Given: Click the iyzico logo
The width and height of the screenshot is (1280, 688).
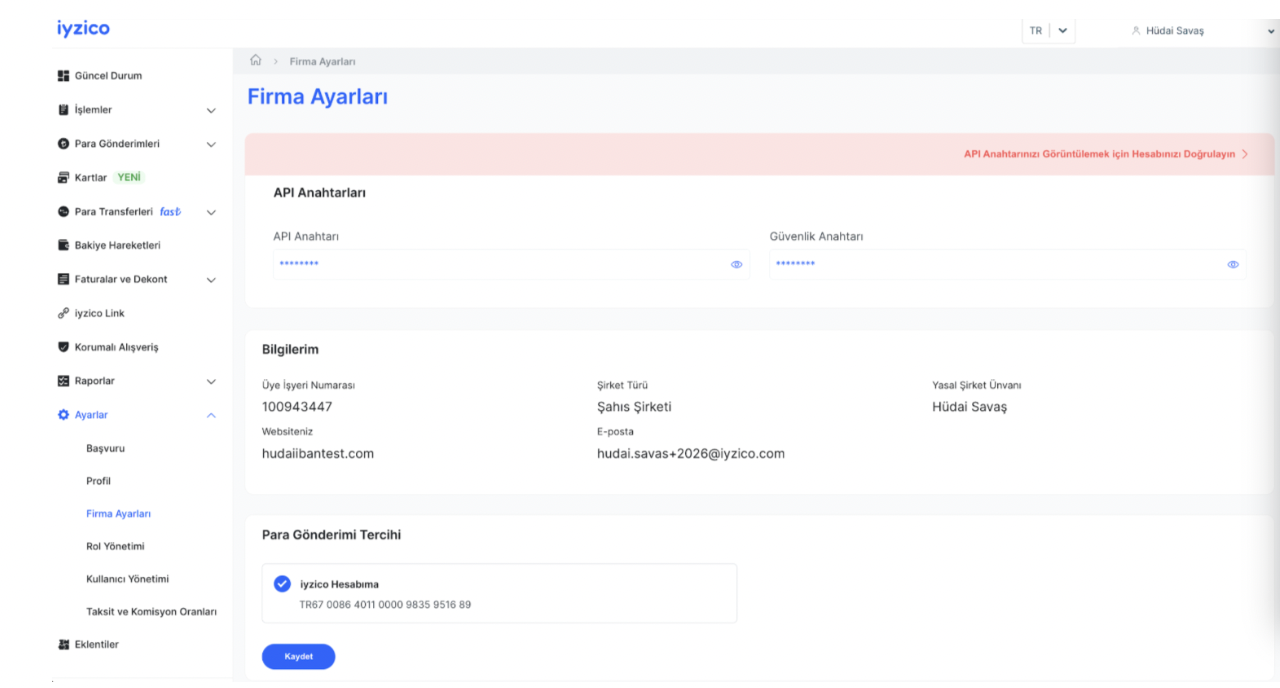Looking at the screenshot, I should 84,29.
